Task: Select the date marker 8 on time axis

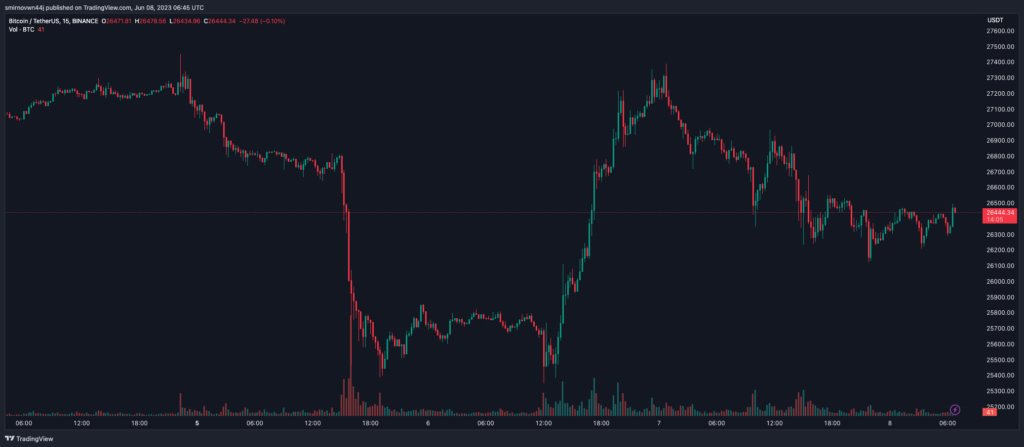Action: point(888,423)
